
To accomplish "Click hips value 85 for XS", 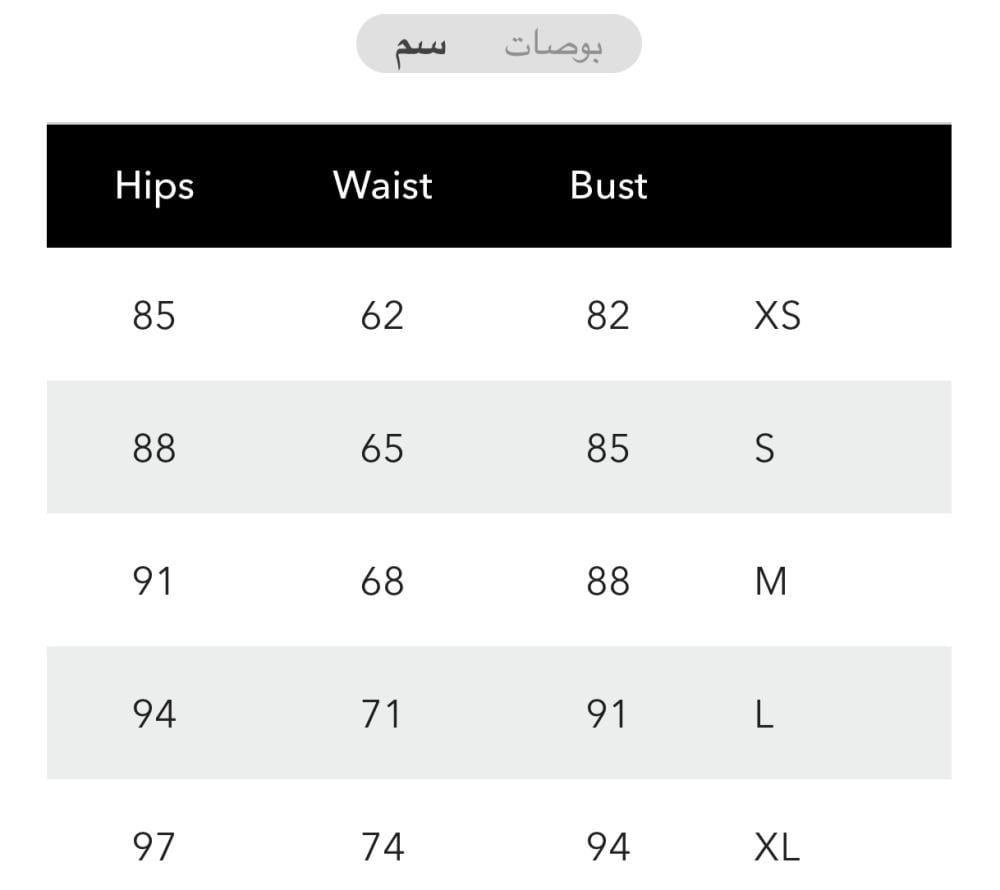I will pos(154,315).
